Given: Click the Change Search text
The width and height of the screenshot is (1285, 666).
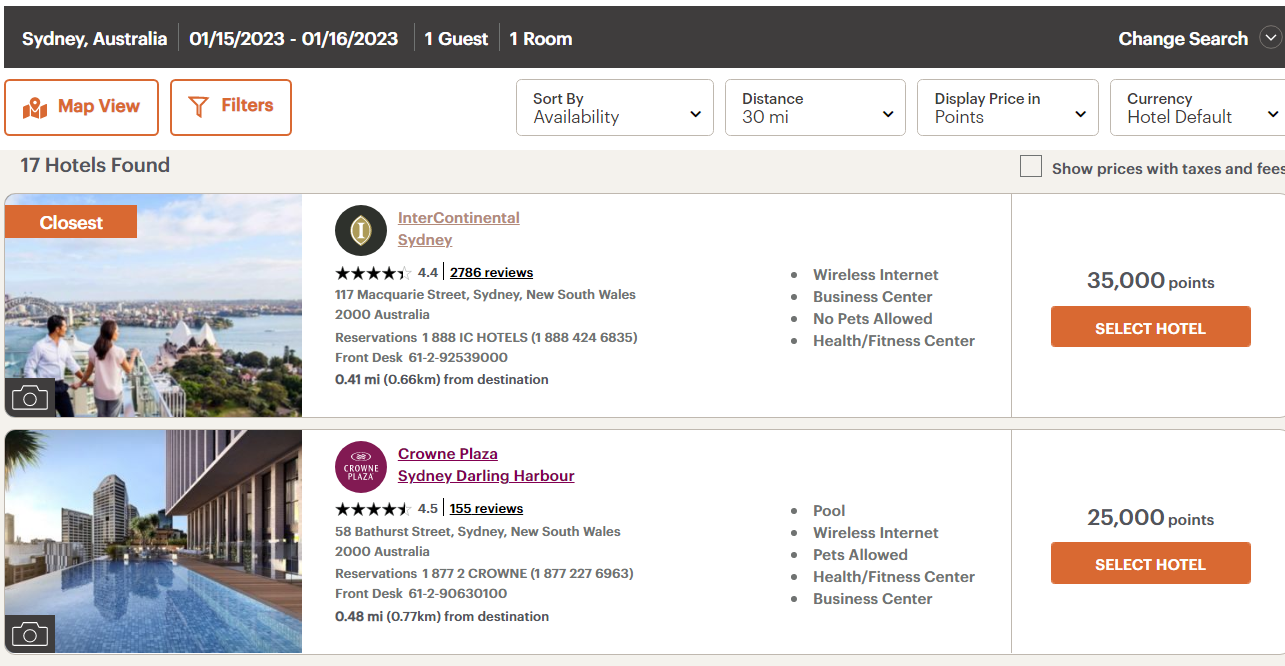Looking at the screenshot, I should (1183, 39).
